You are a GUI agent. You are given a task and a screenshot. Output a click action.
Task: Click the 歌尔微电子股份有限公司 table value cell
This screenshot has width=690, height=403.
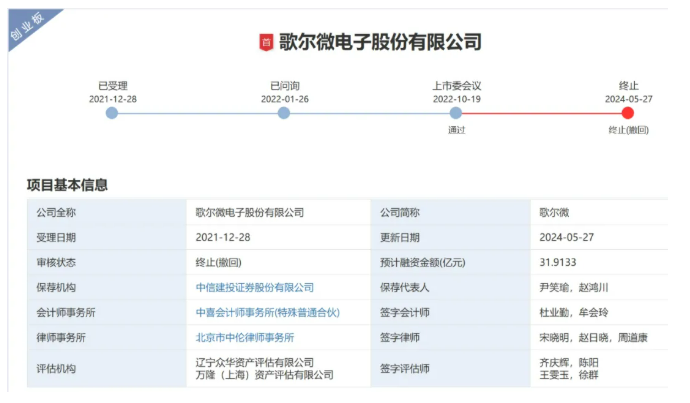(x=279, y=212)
